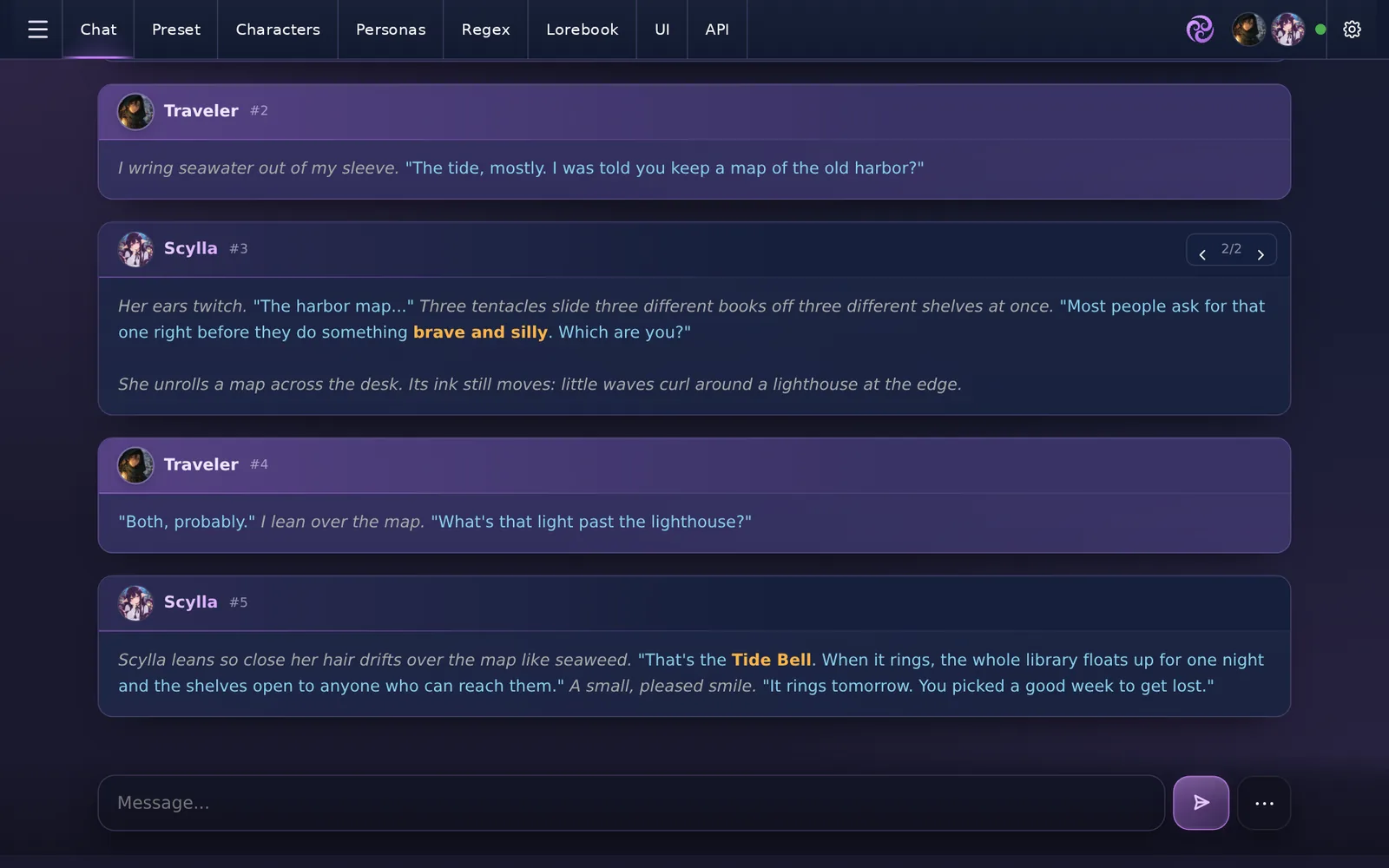The image size is (1389, 868).
Task: Open the Characters tab
Action: [278, 30]
